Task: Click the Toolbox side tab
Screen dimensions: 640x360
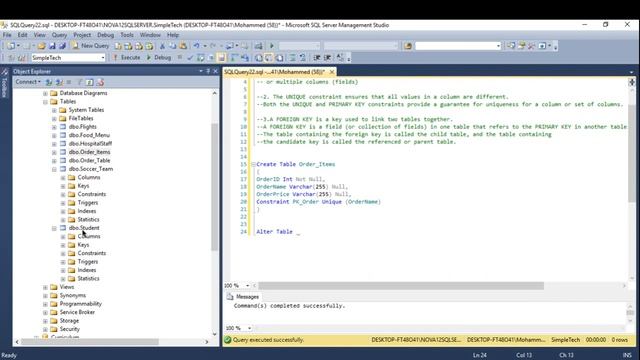Action: coord(4,83)
